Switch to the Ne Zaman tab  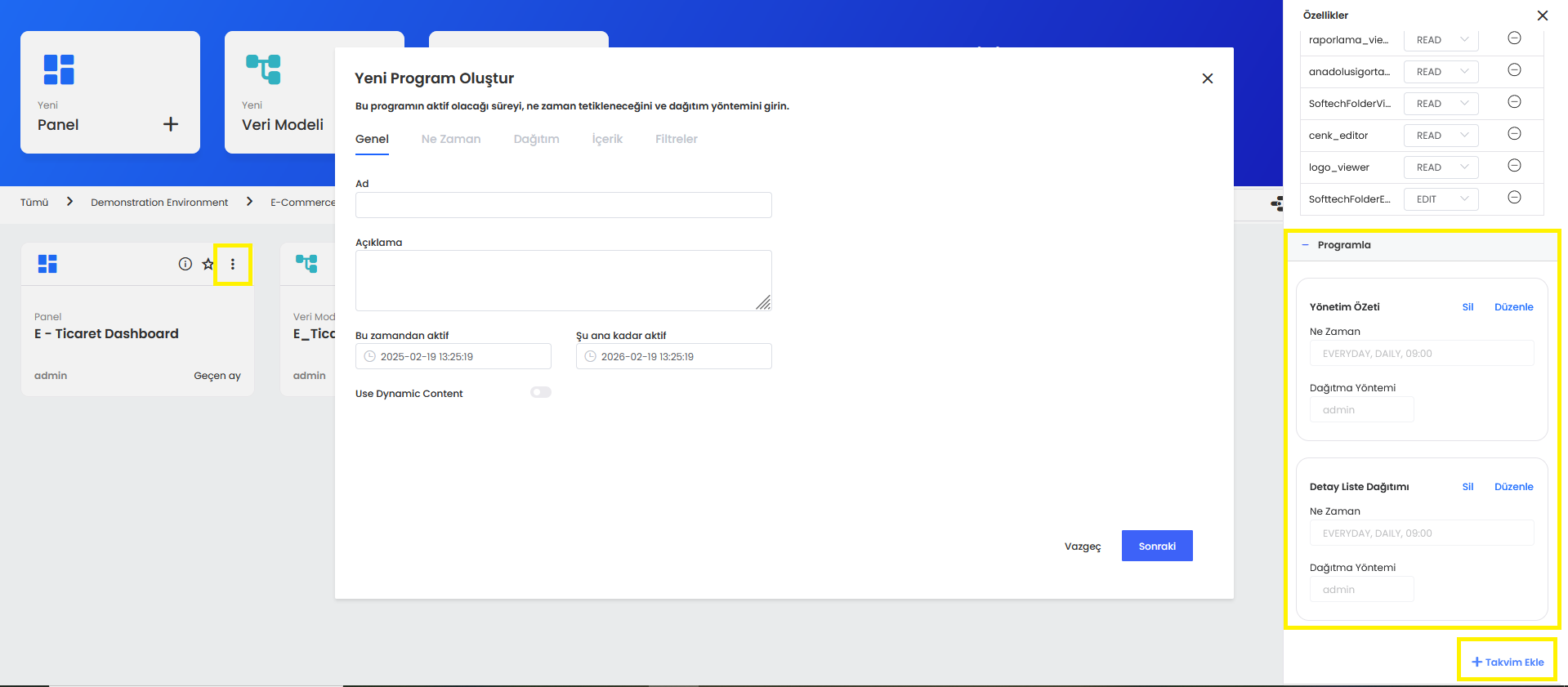[451, 139]
